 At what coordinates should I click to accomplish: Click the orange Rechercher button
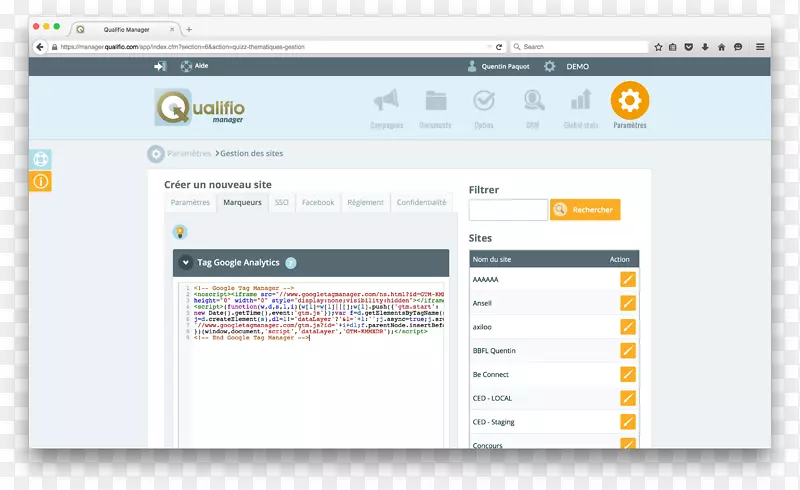coord(585,210)
